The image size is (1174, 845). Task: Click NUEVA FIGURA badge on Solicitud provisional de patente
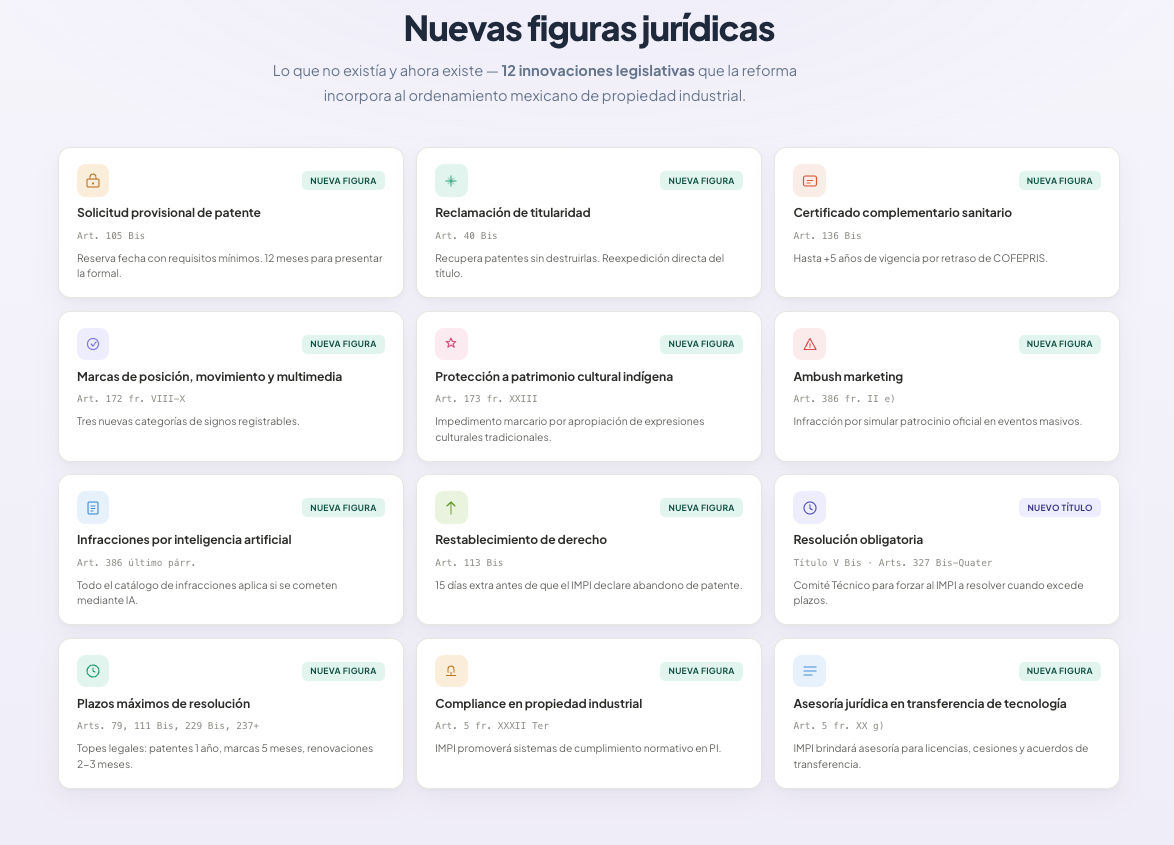(x=343, y=180)
